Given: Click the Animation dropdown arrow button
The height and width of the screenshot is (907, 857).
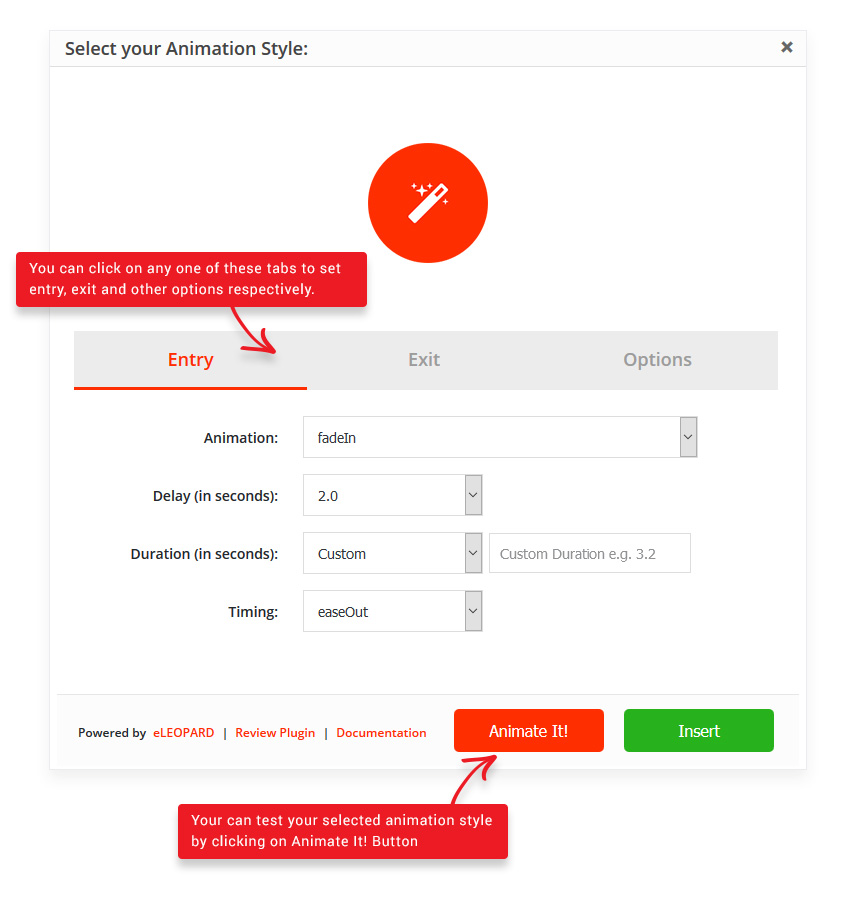Looking at the screenshot, I should [x=688, y=437].
